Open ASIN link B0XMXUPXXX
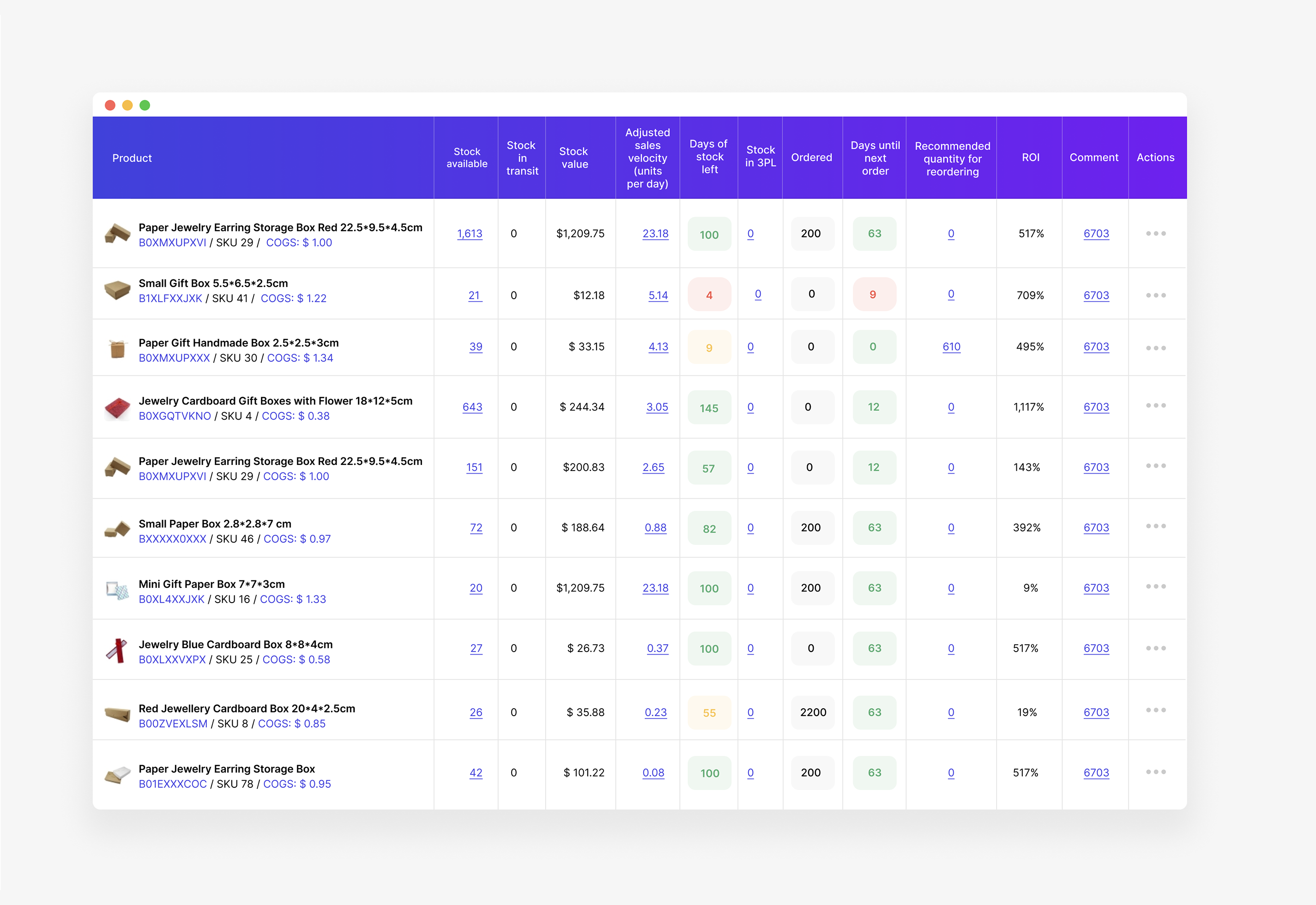 tap(174, 358)
